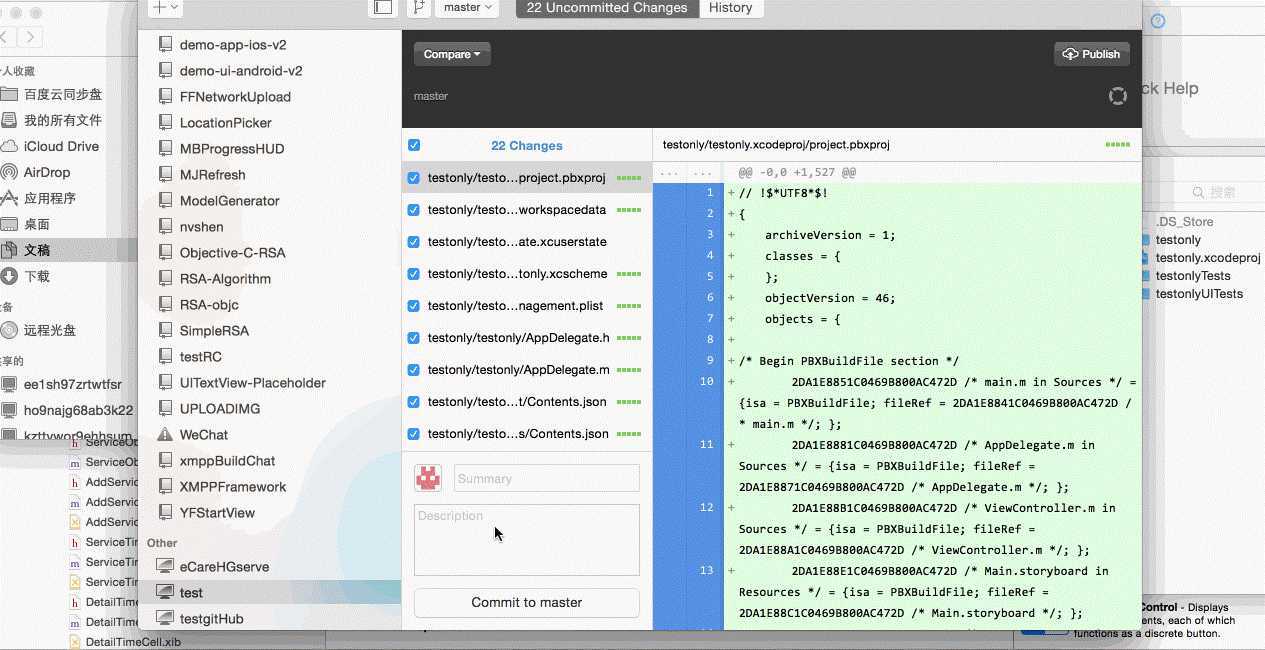This screenshot has height=650, width=1265.
Task: Uncheck the AppDelegate.h checkbox
Action: tap(414, 338)
